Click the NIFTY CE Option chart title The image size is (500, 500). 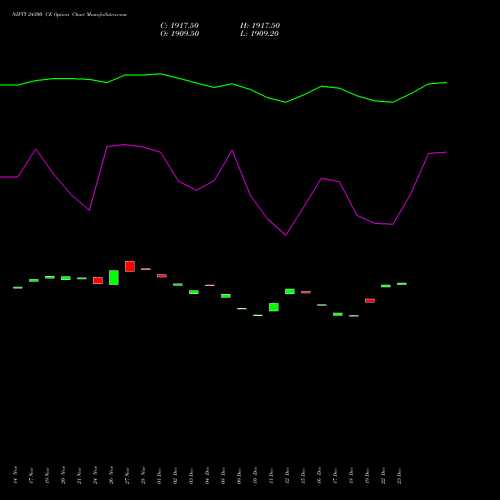point(69,15)
